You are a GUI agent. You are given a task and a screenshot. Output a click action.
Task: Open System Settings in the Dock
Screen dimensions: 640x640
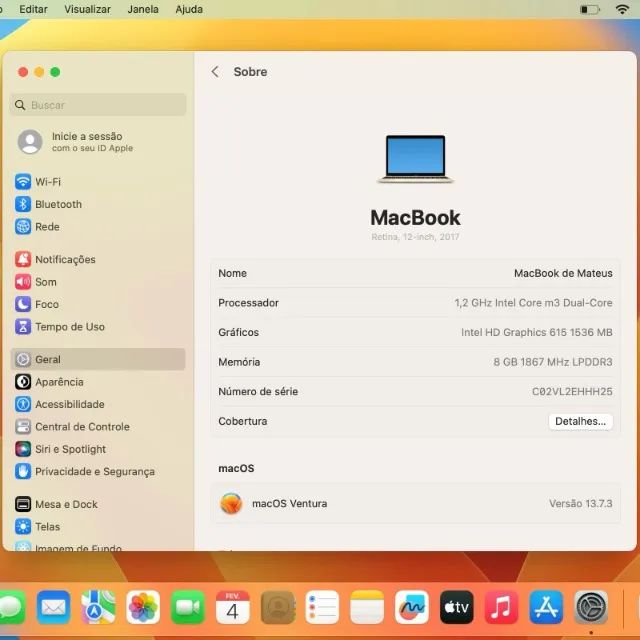coord(591,607)
